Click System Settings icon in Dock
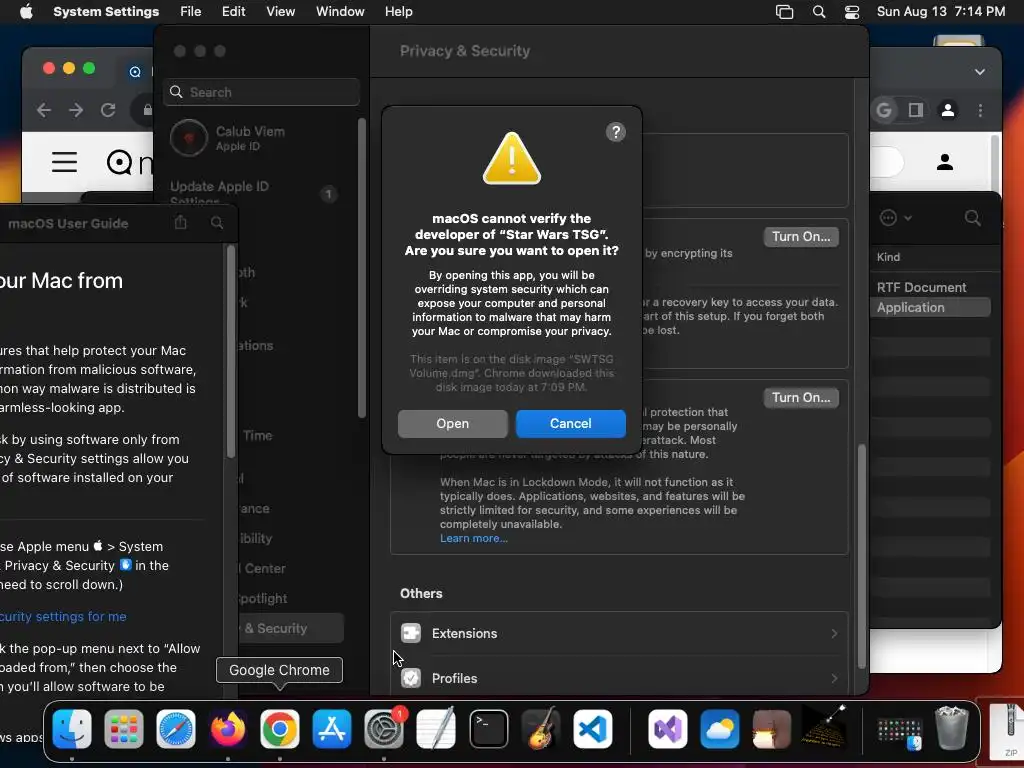This screenshot has height=768, width=1024. pyautogui.click(x=384, y=729)
